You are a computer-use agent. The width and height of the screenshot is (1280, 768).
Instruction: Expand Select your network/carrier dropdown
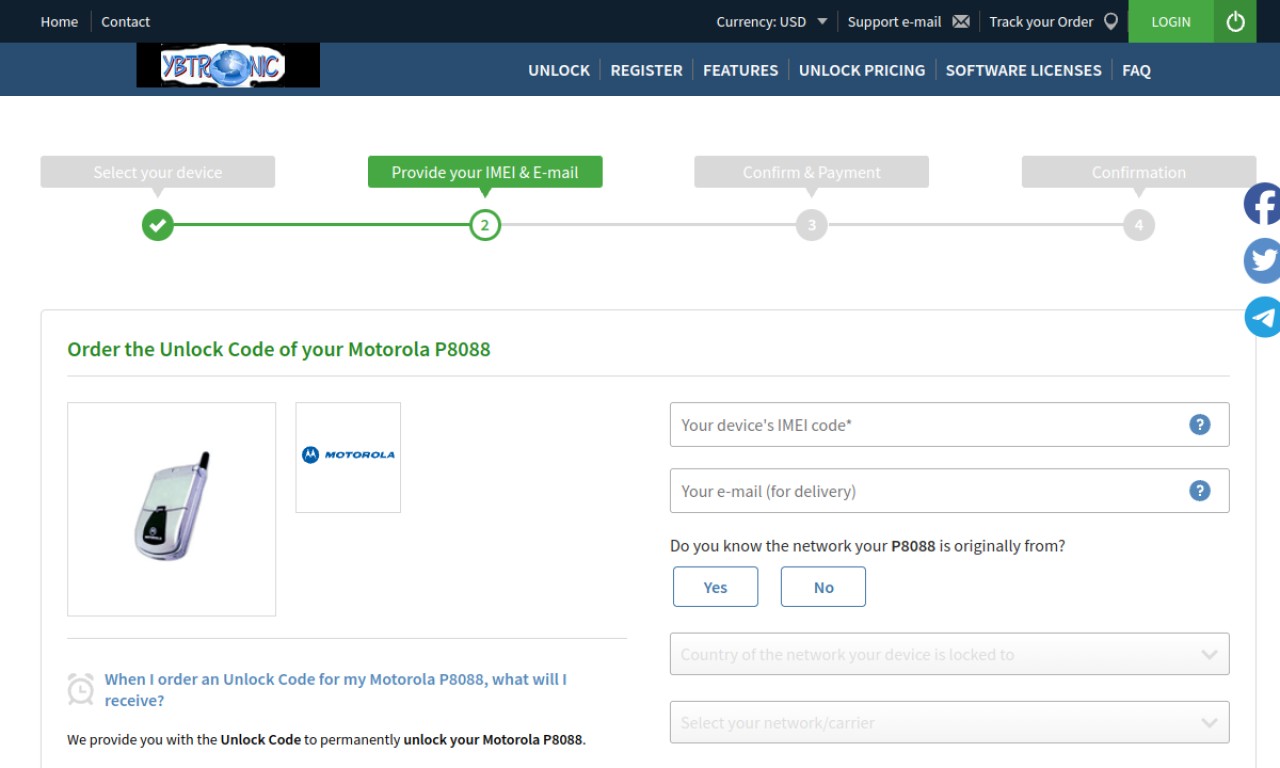949,722
